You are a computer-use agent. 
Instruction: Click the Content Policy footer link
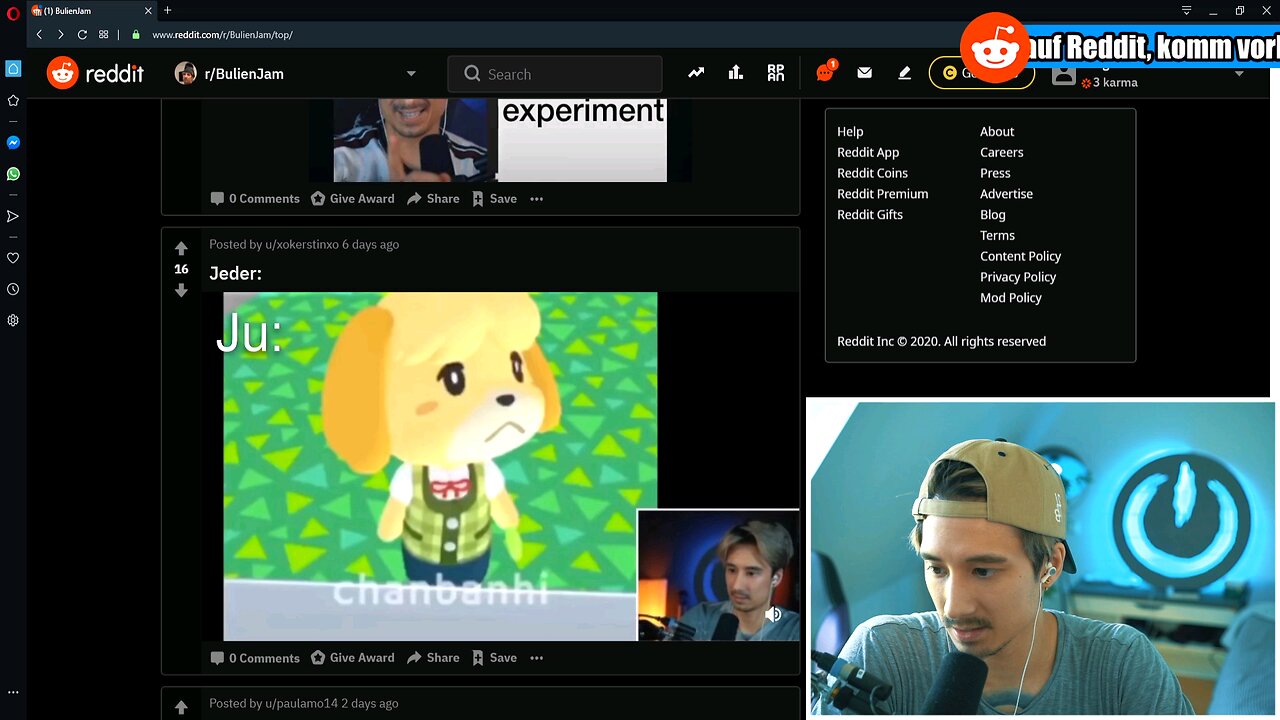pyautogui.click(x=1020, y=256)
